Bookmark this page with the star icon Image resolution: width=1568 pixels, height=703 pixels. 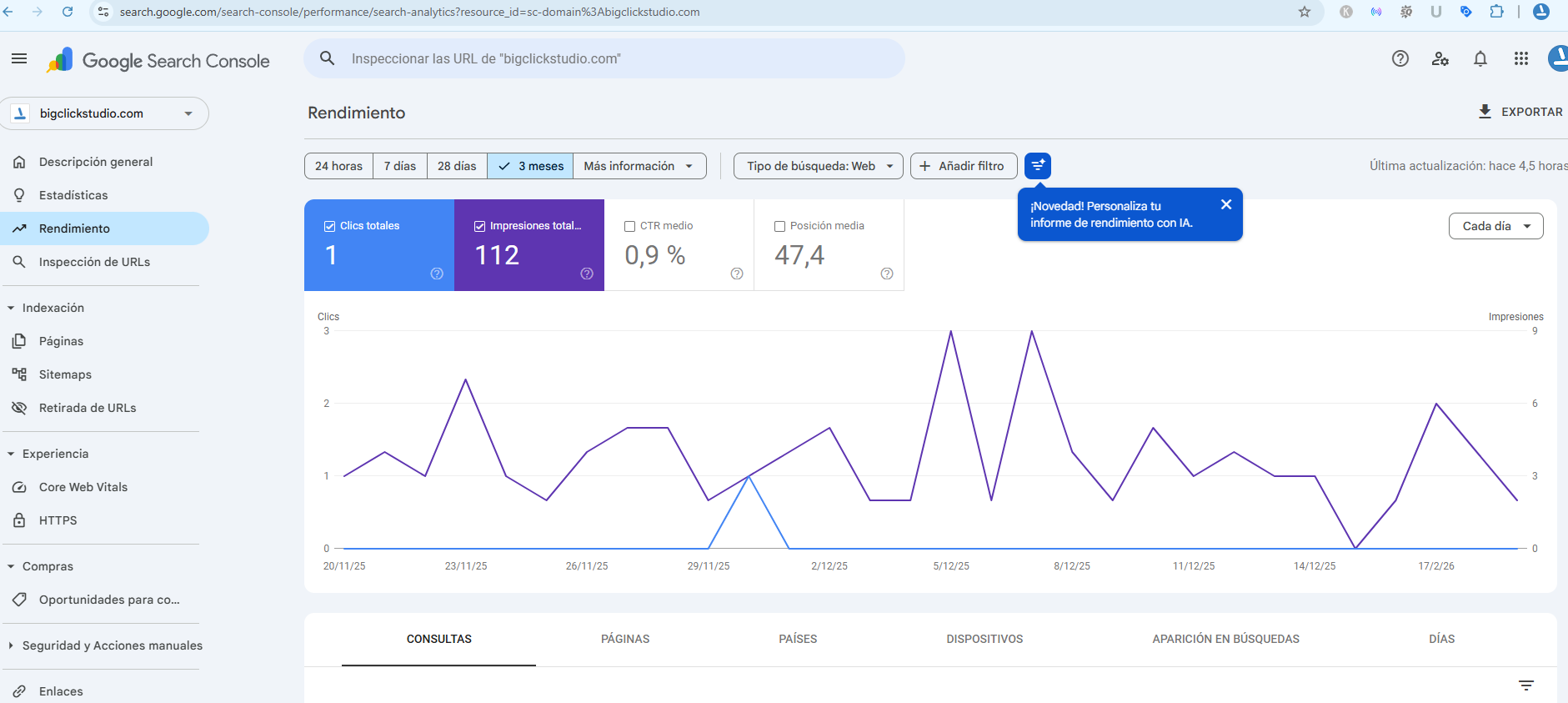click(1305, 12)
